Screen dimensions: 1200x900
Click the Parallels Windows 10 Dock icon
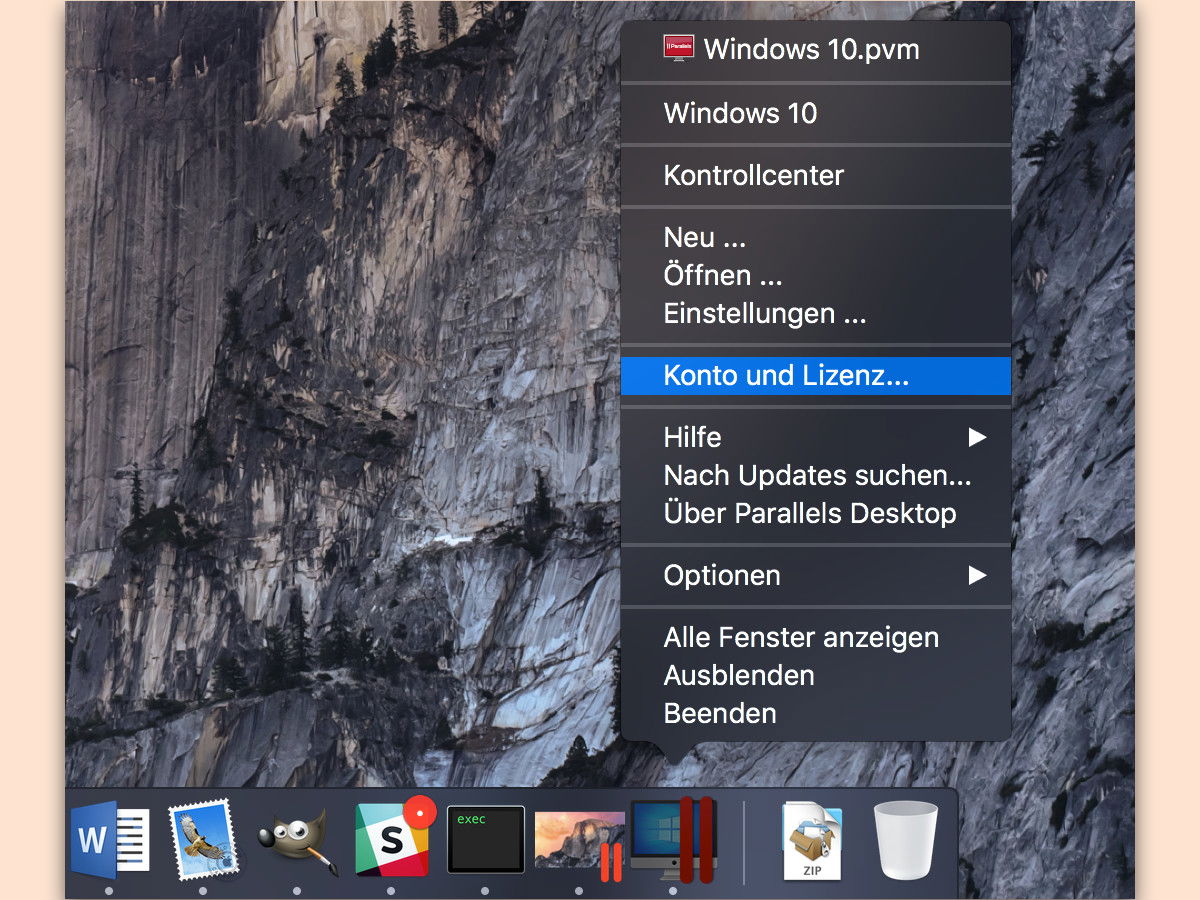673,839
